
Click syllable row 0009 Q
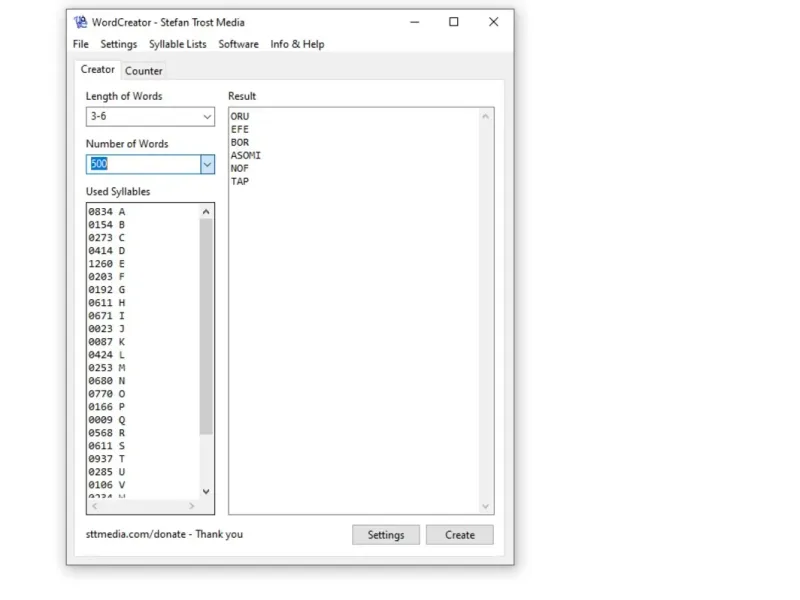107,420
